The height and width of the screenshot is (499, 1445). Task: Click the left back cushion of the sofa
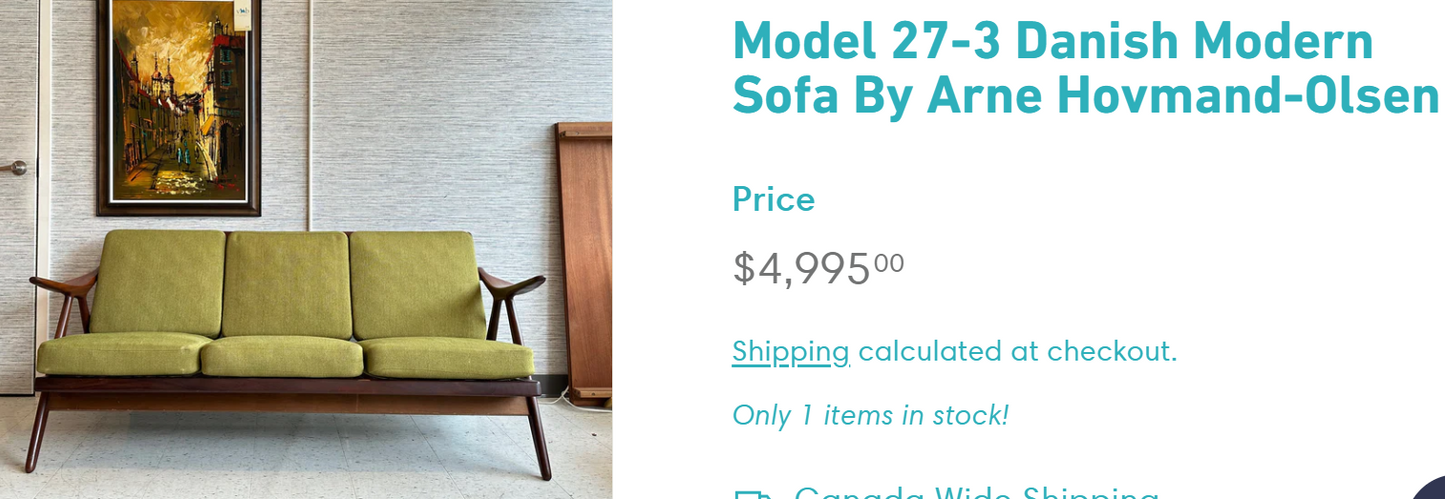click(157, 283)
